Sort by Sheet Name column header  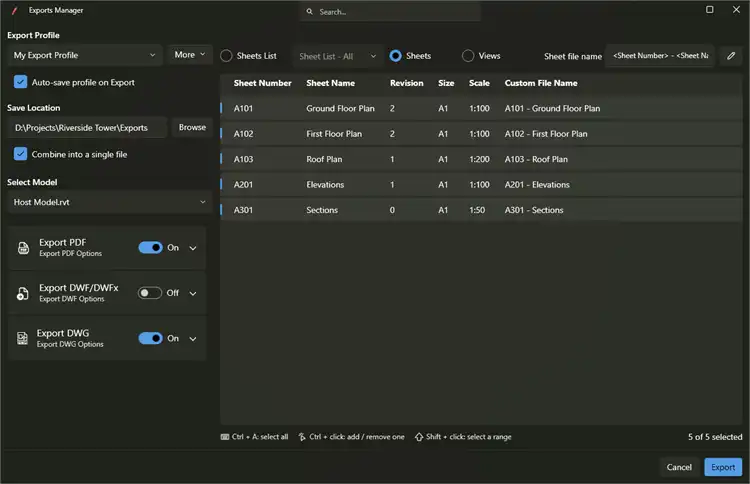click(331, 83)
